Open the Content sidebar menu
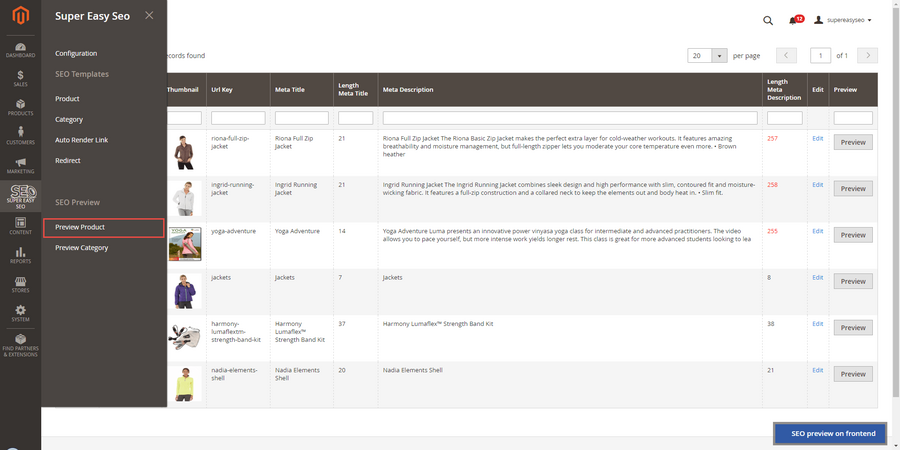 [21, 226]
